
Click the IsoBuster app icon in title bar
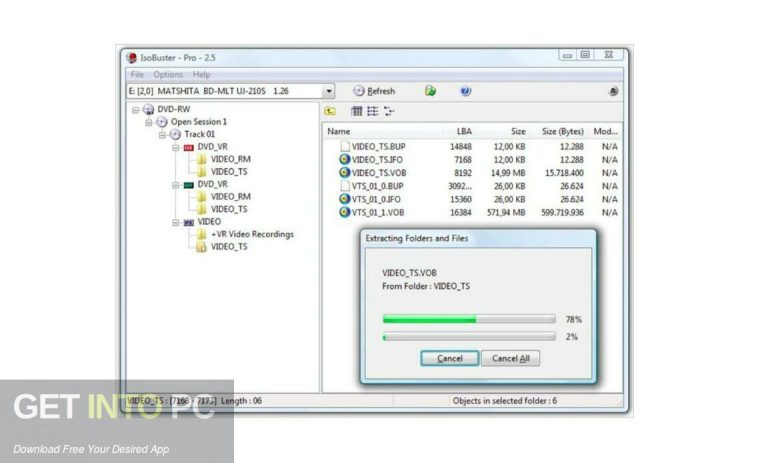[x=131, y=58]
